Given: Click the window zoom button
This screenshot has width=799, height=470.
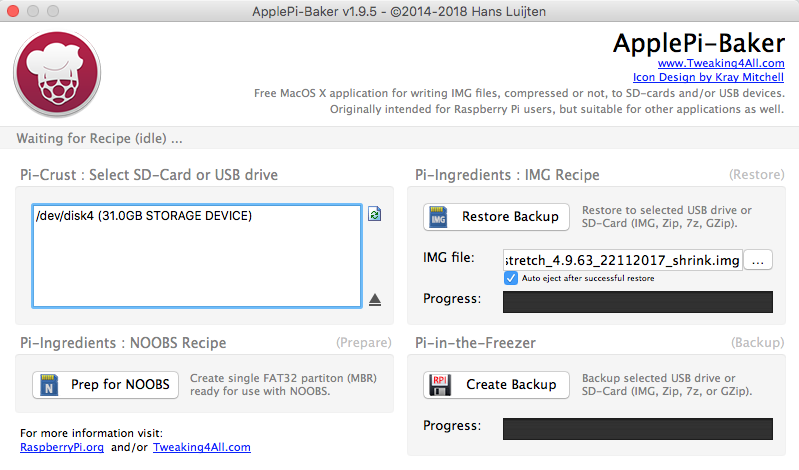Looking at the screenshot, I should [53, 11].
